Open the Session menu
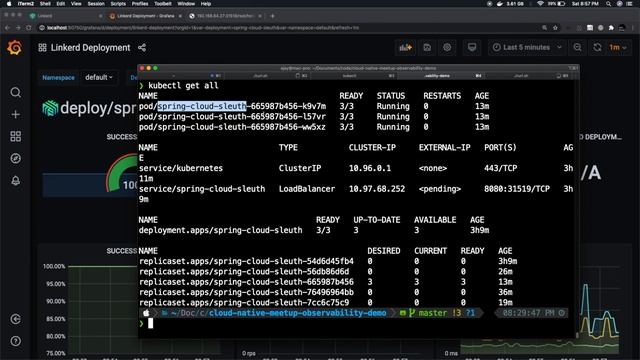640x360 pixels. coord(96,4)
